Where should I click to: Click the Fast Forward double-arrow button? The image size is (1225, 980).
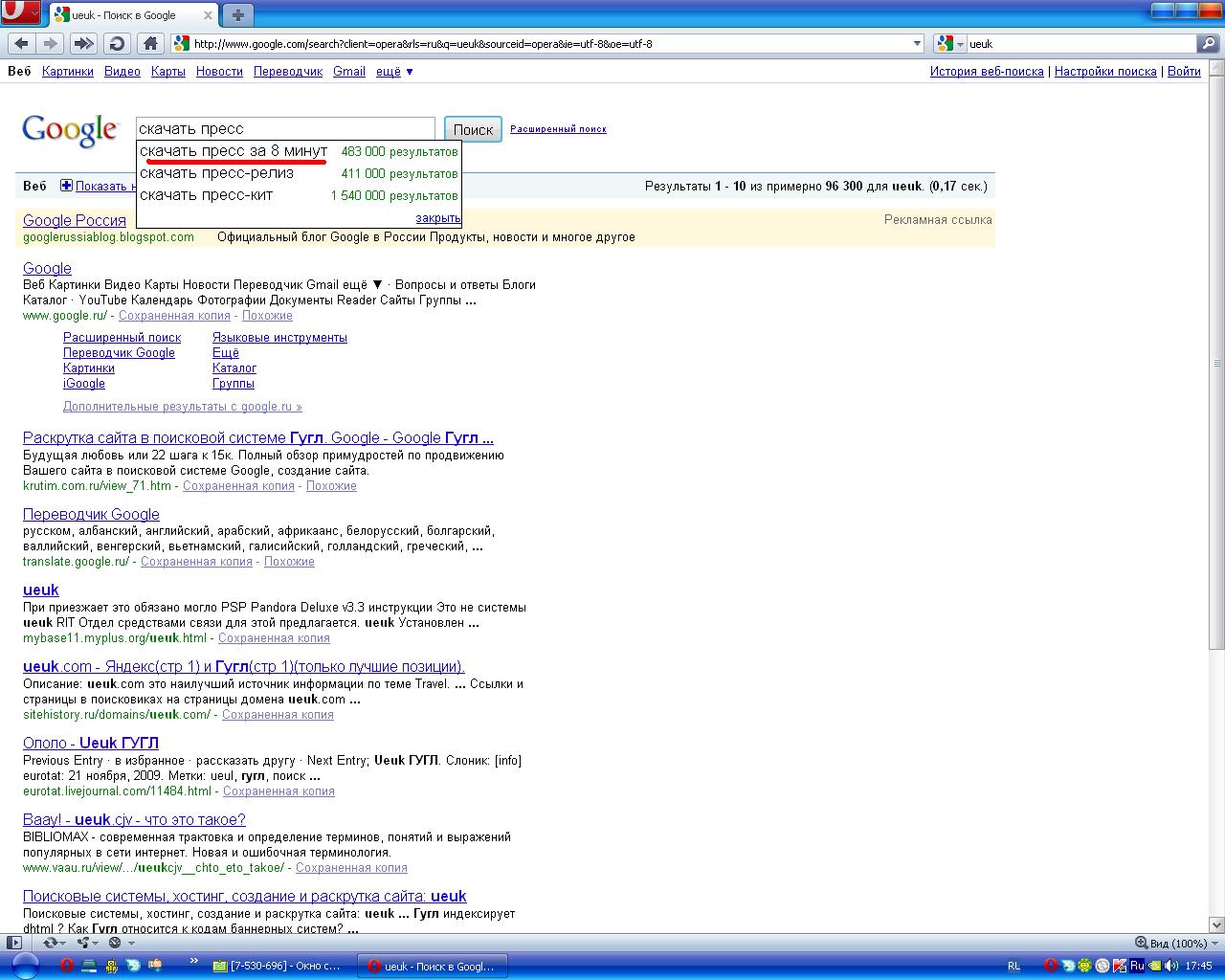(x=83, y=43)
